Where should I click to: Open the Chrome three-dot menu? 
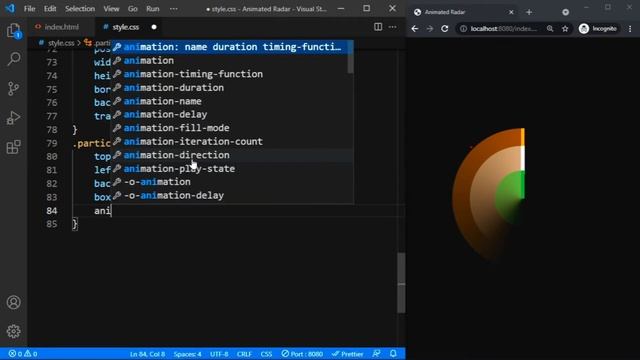[x=630, y=29]
